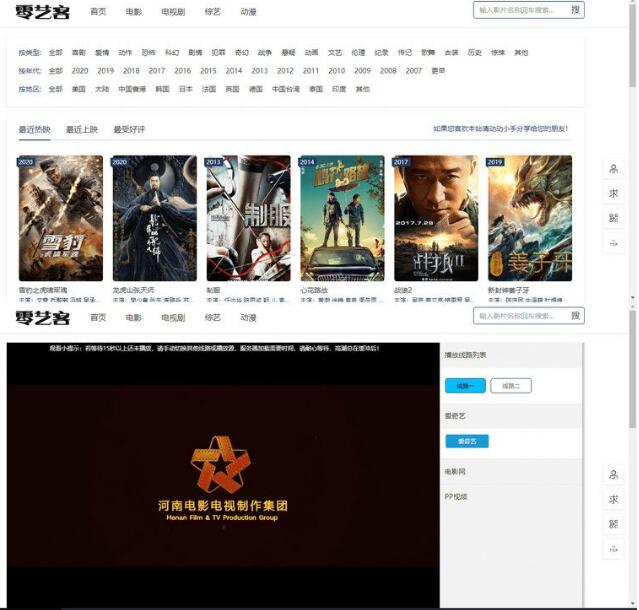Click the bottom arrow icon in the upper sidebar
The height and width of the screenshot is (610, 639).
[x=613, y=243]
